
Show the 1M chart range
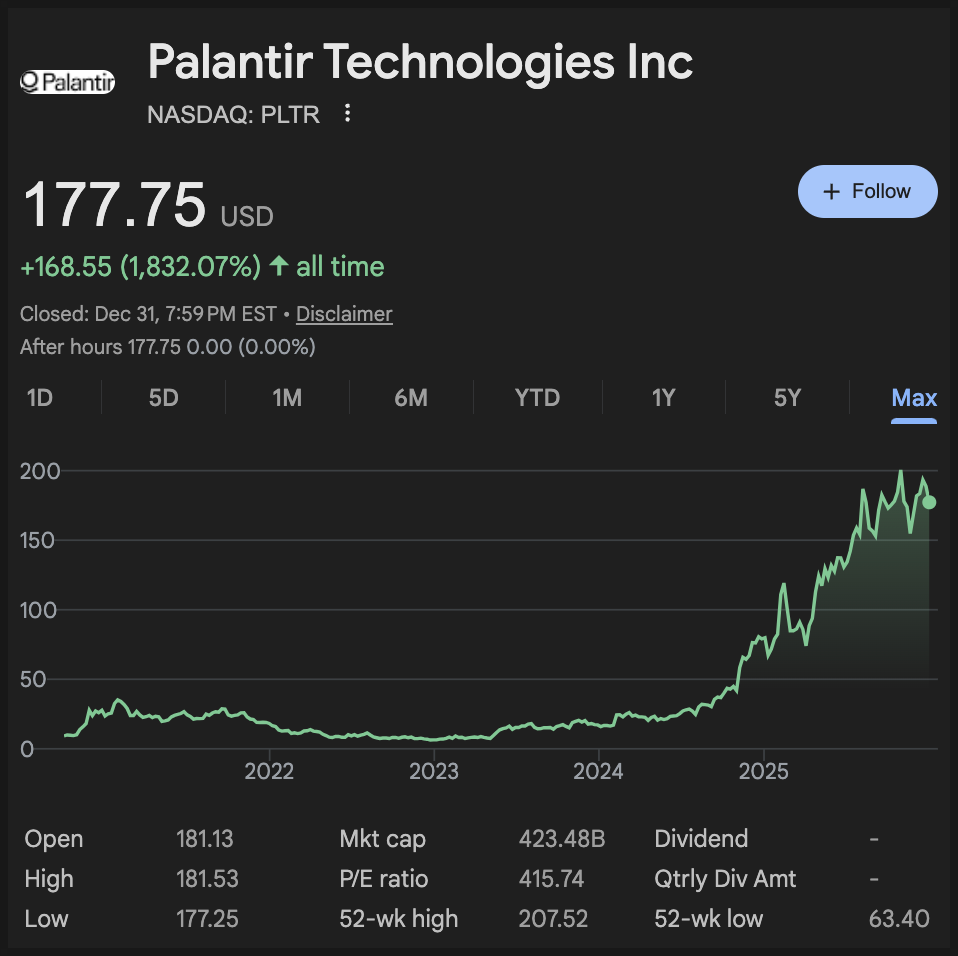pos(287,398)
